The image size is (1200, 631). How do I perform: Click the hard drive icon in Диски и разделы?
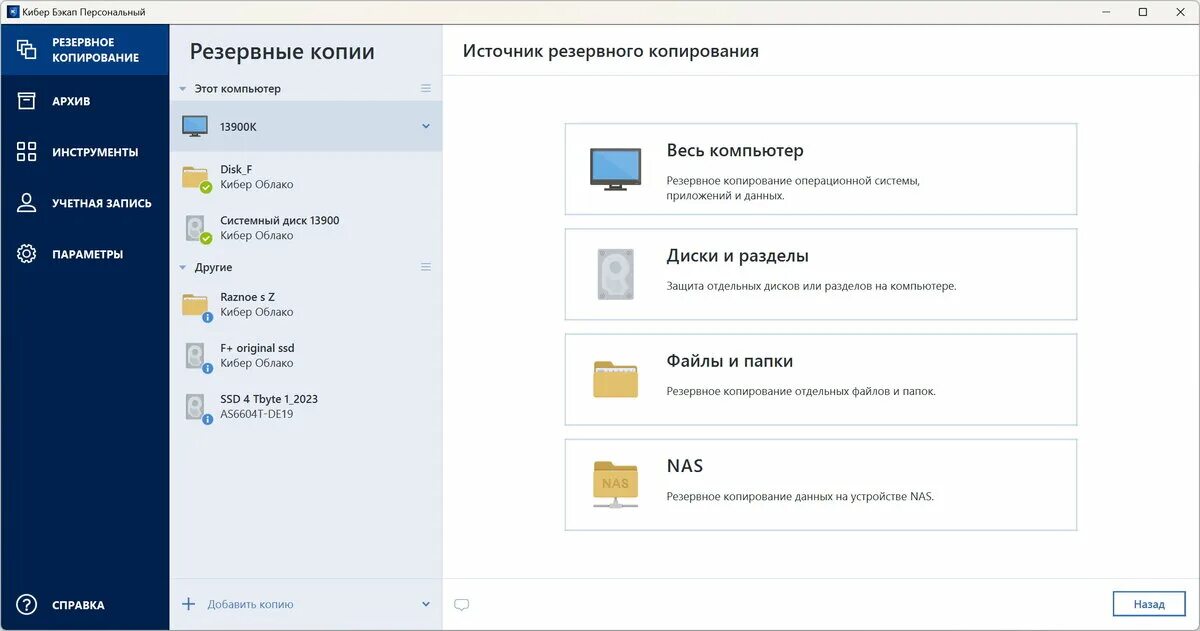615,274
